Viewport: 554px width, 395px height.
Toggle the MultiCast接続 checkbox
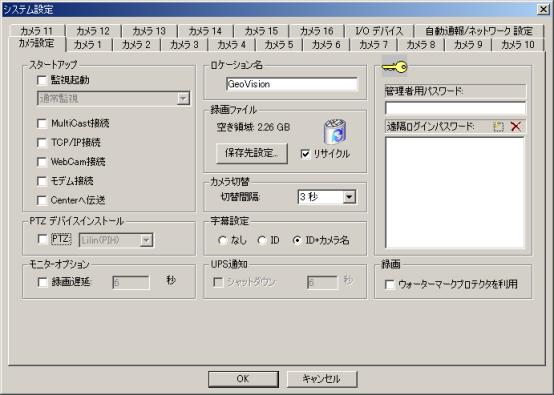click(x=42, y=123)
